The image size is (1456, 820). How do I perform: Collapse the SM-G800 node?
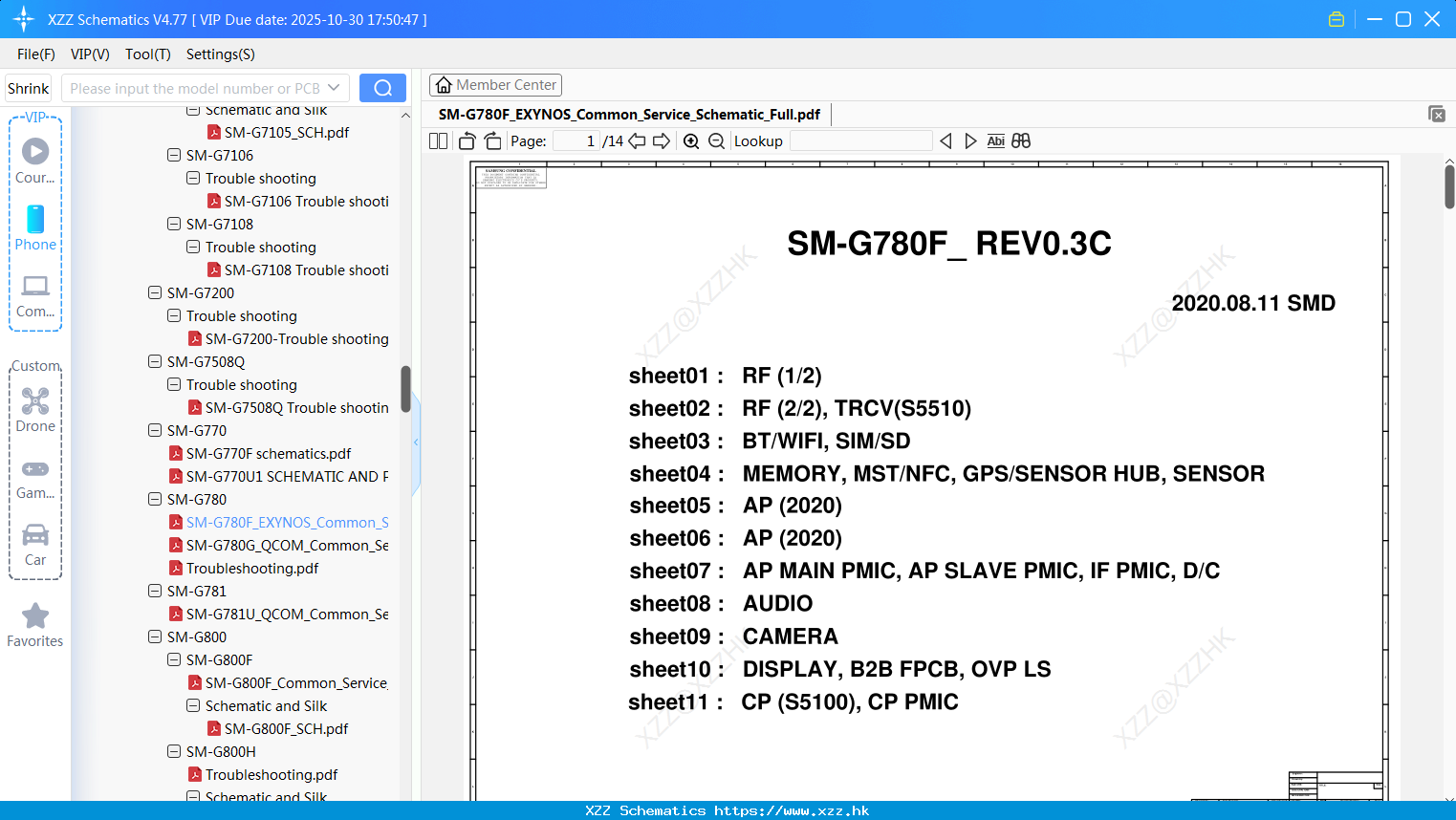tap(155, 637)
